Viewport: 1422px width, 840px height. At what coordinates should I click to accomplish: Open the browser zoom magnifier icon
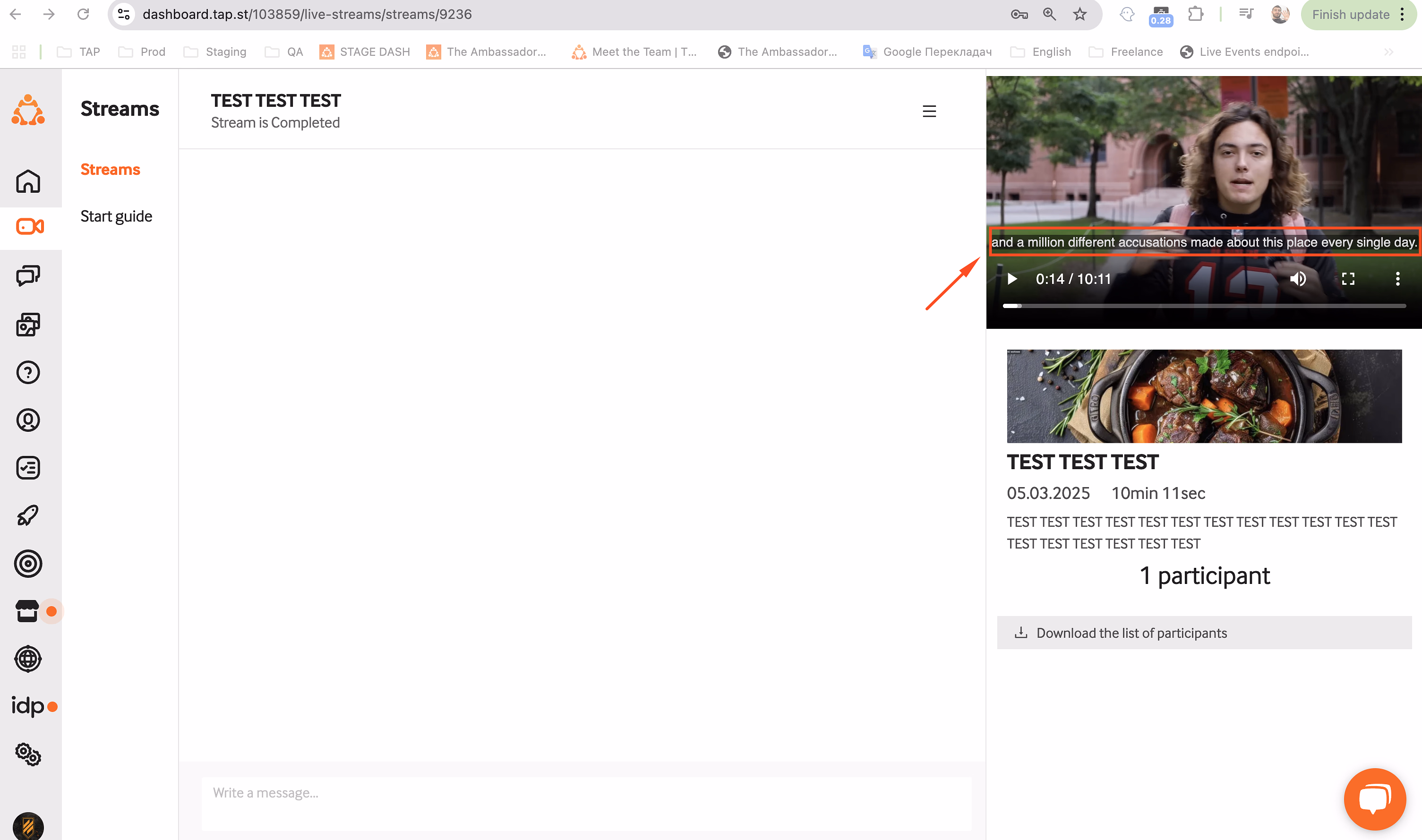point(1049,14)
